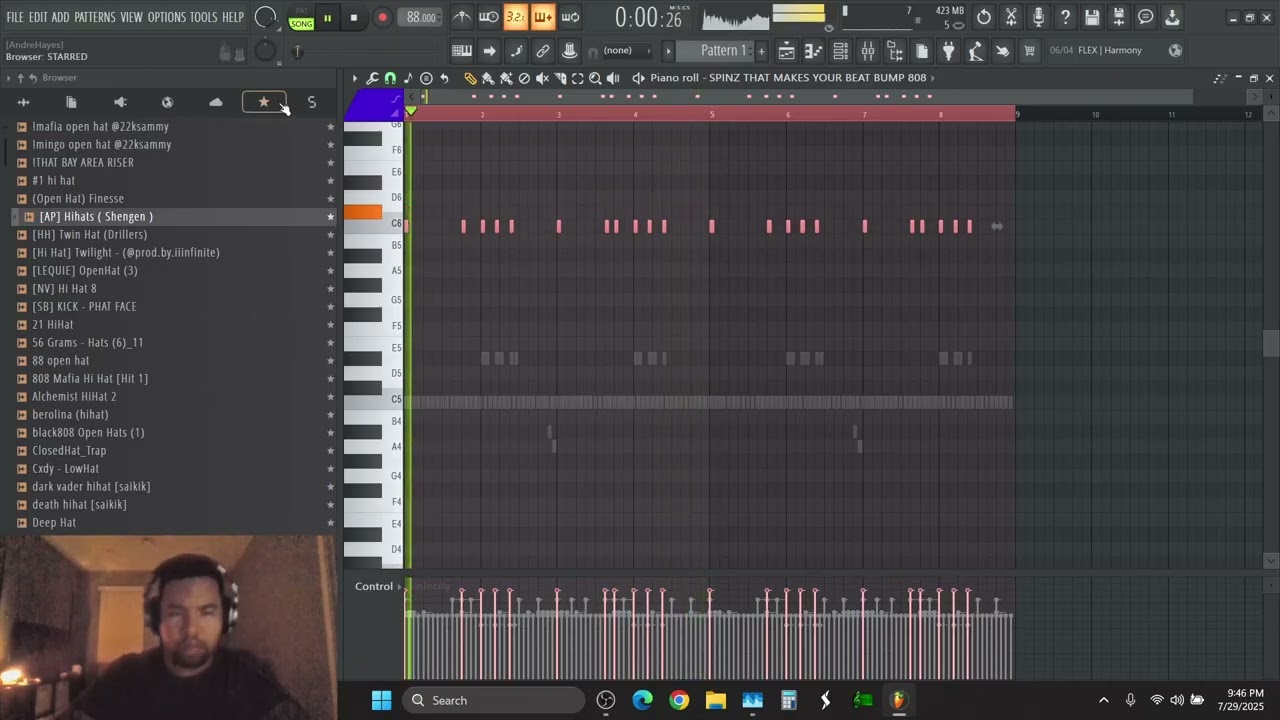Toggle the typing keyboard to piano button

pos(462,51)
